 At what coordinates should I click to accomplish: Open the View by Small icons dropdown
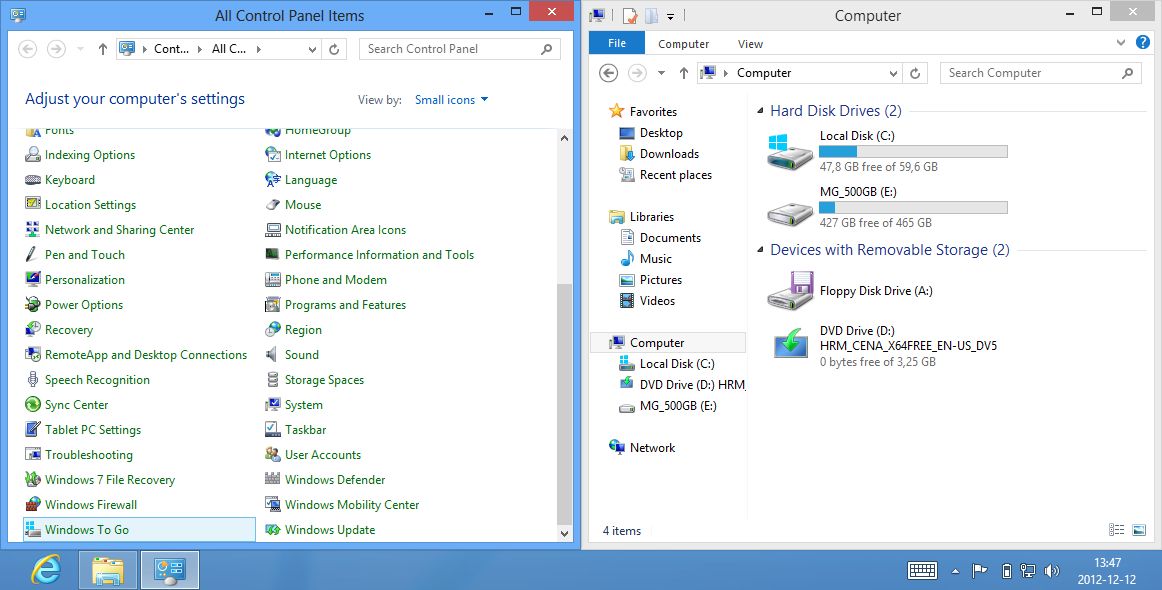[x=451, y=99]
